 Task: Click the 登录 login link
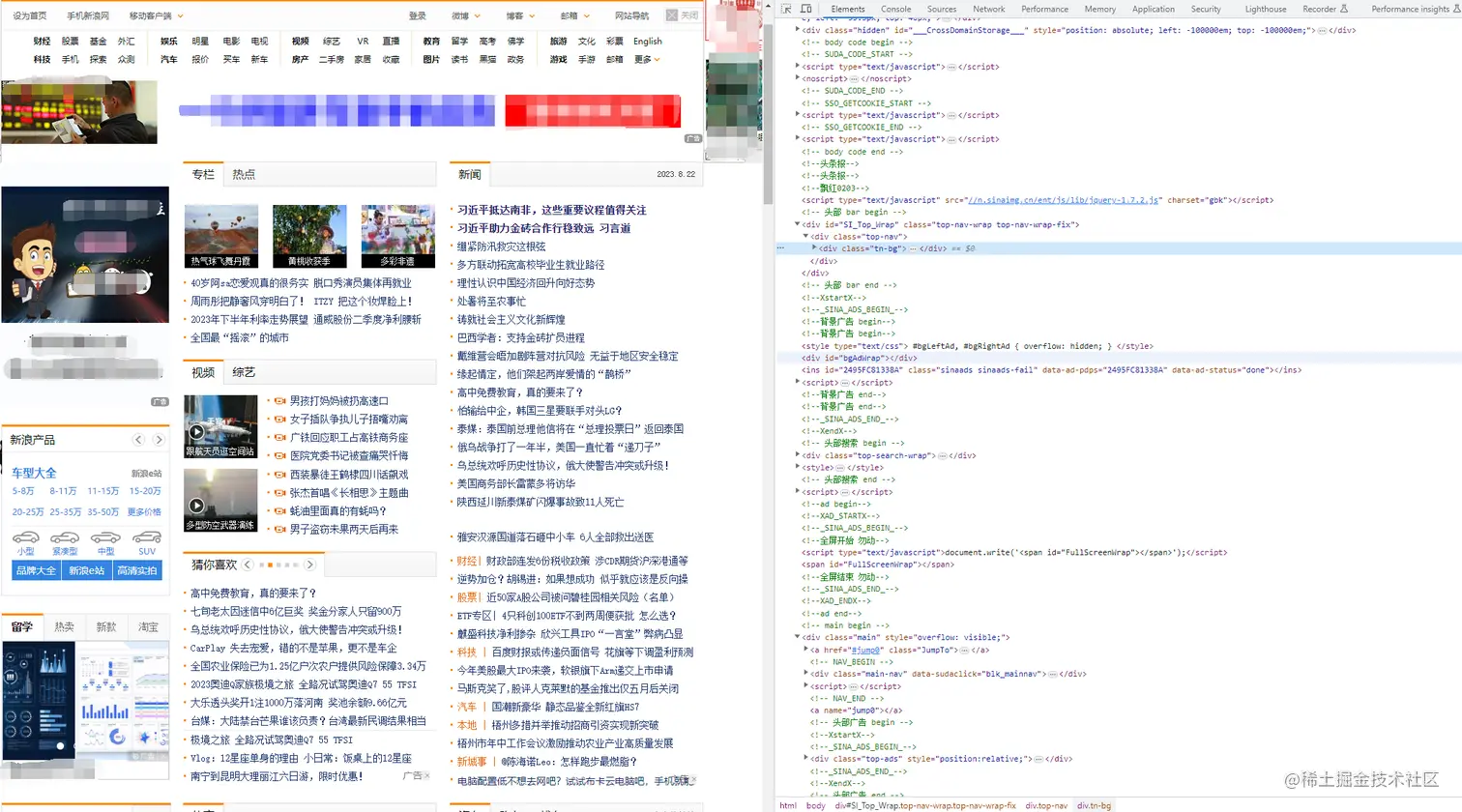pos(418,15)
